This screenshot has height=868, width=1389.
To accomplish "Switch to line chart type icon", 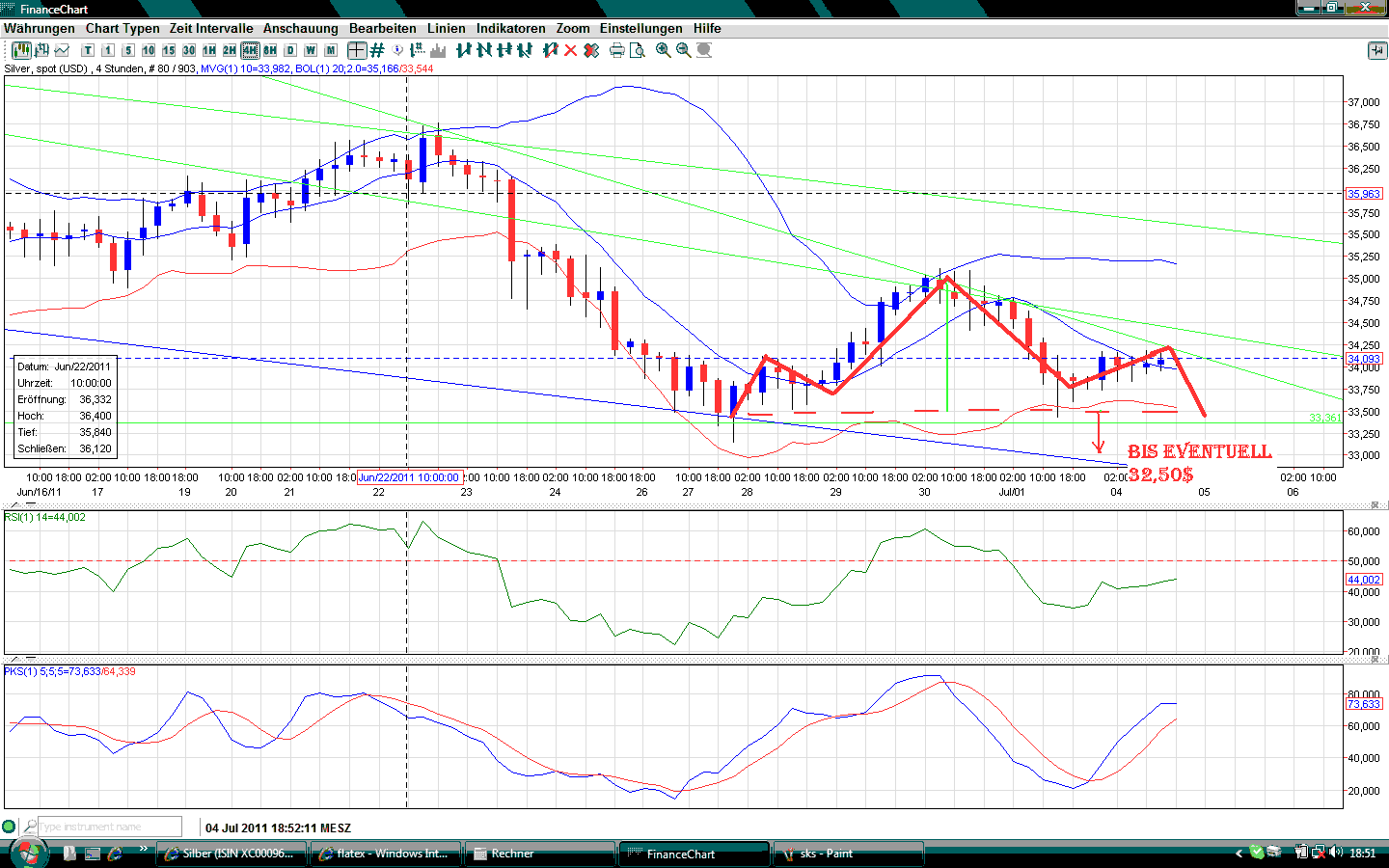I will pos(62,50).
